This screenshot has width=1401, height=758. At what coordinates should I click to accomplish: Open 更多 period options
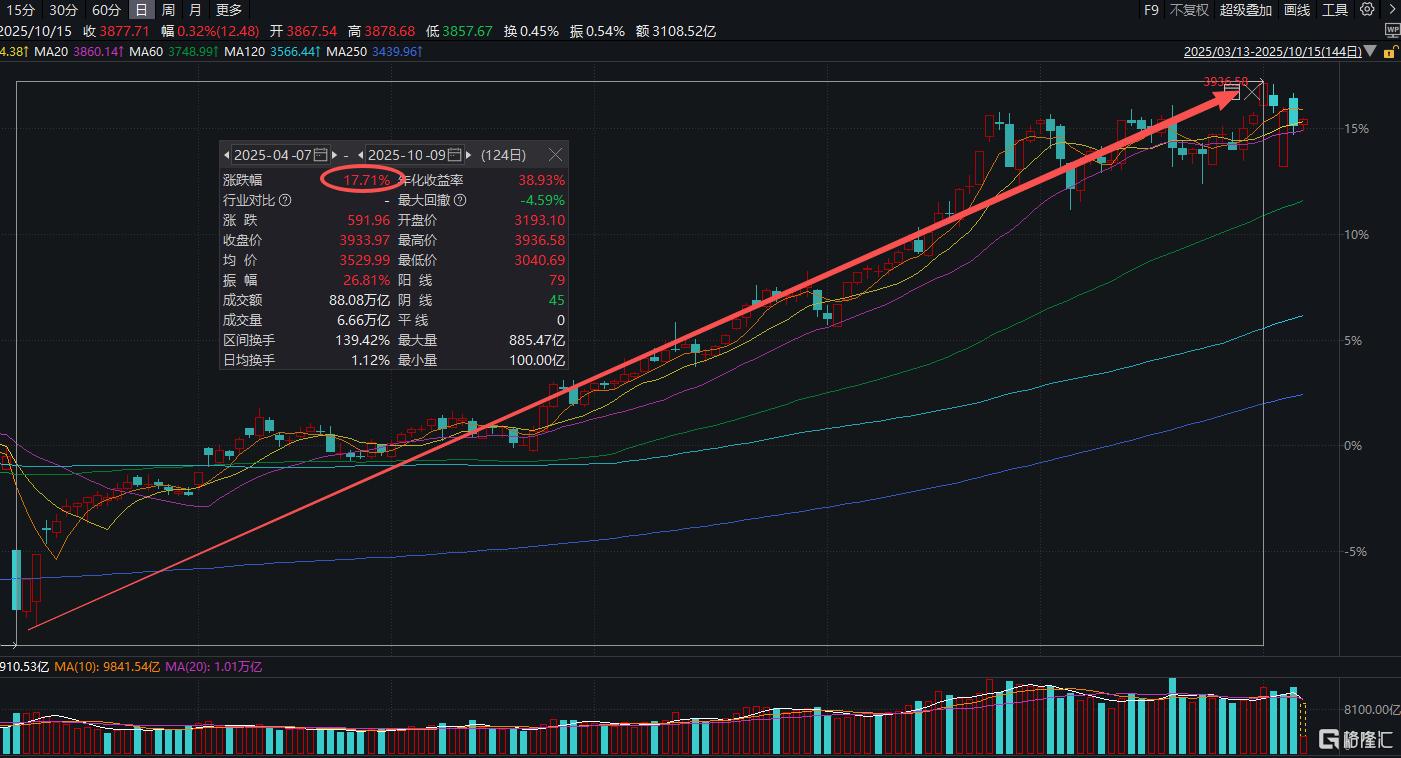point(228,10)
